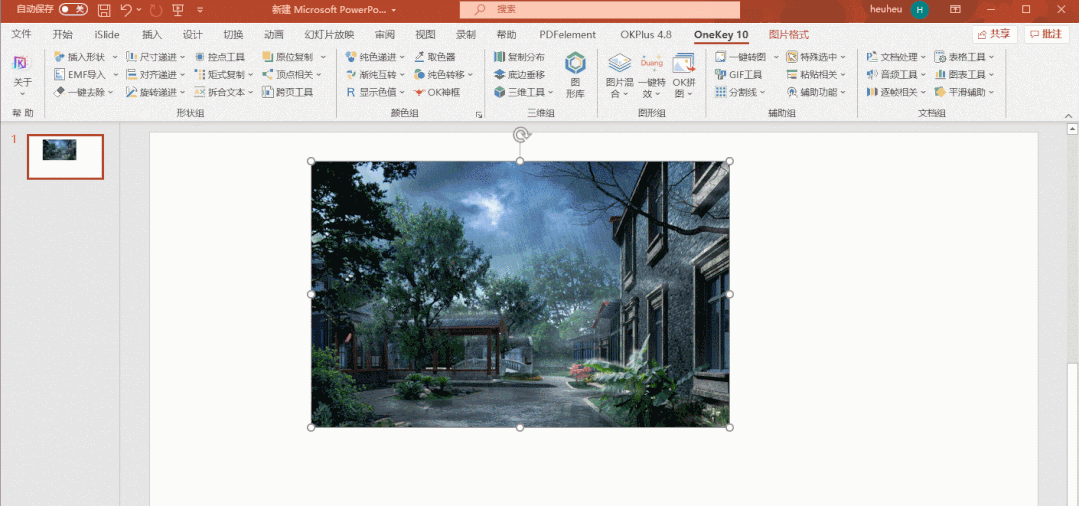Screen dimensions: 1079x506
Task: Switch to the OKPlus 4.8 tab
Action: tap(645, 34)
